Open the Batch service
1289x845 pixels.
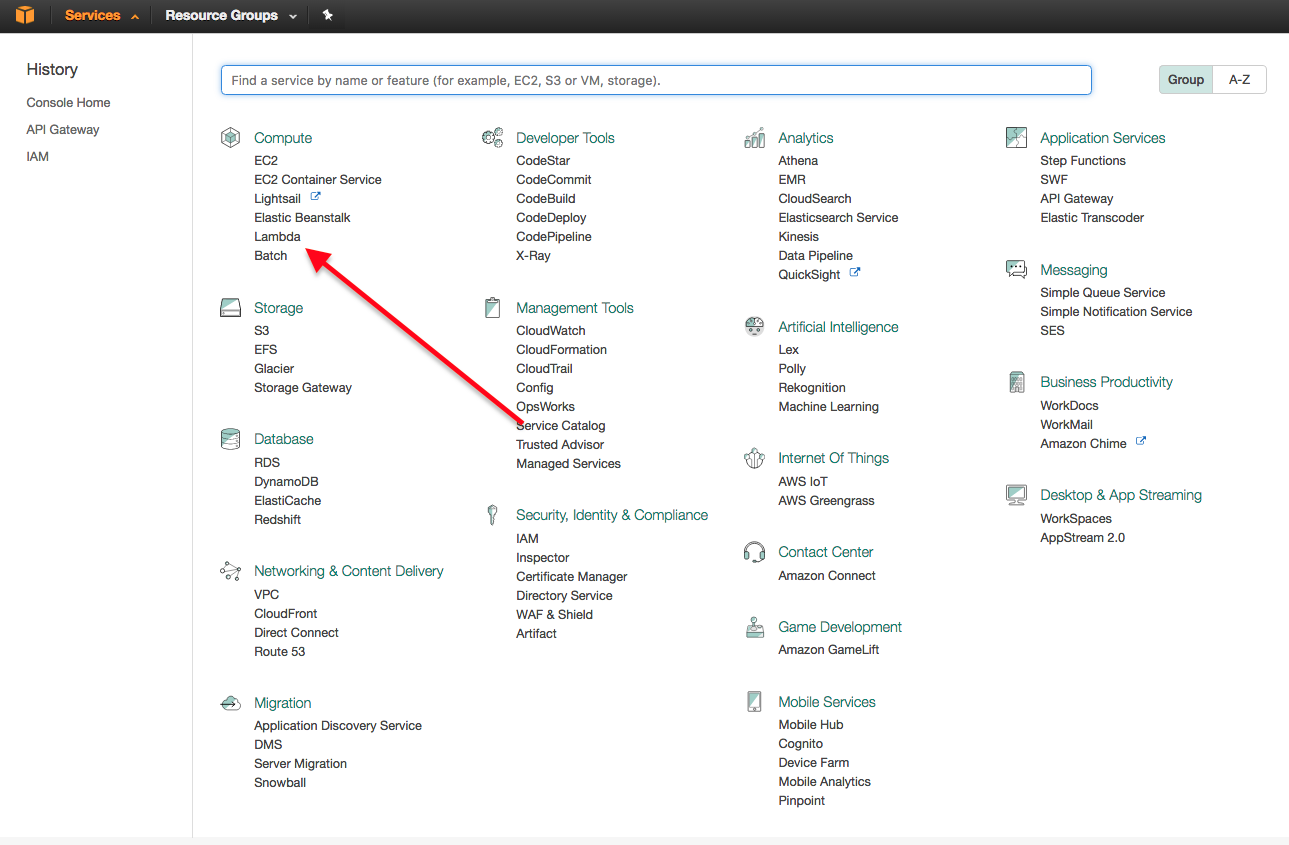[270, 256]
